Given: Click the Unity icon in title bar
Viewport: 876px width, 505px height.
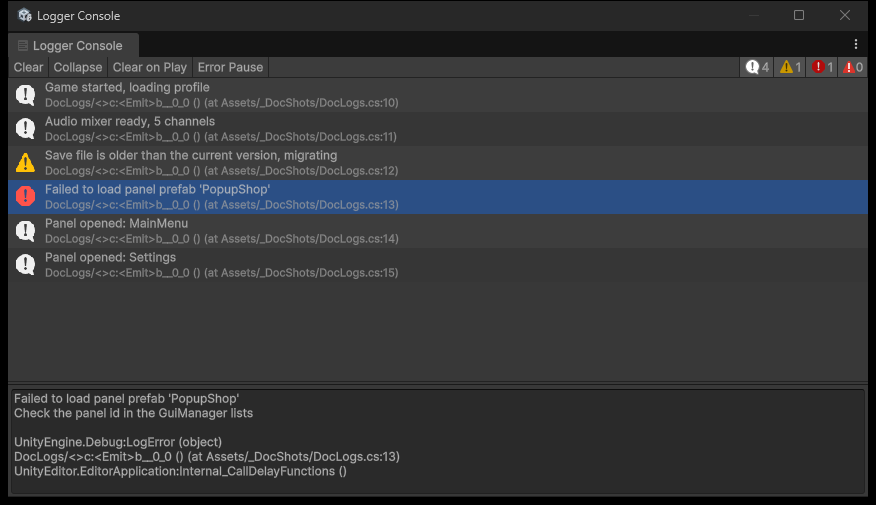Looking at the screenshot, I should pos(25,15).
